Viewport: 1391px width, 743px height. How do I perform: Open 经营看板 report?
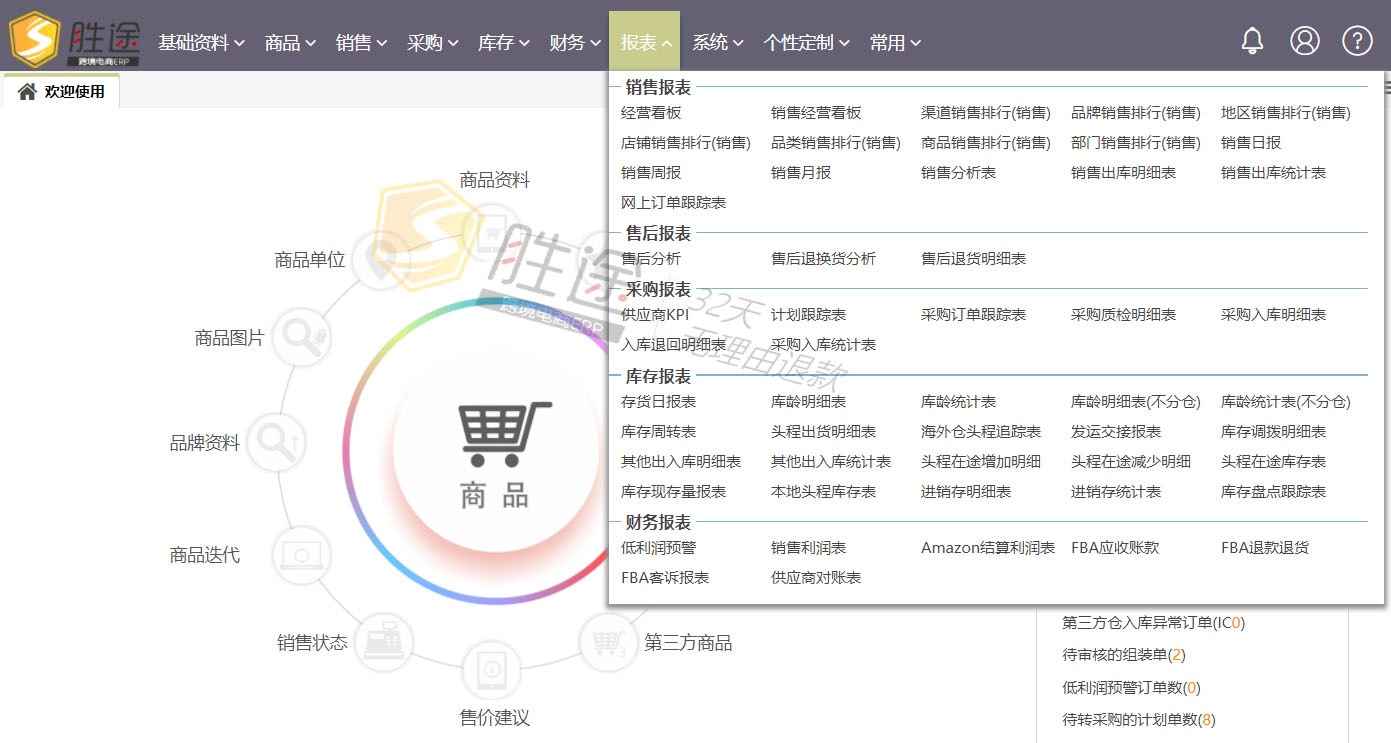click(x=651, y=113)
